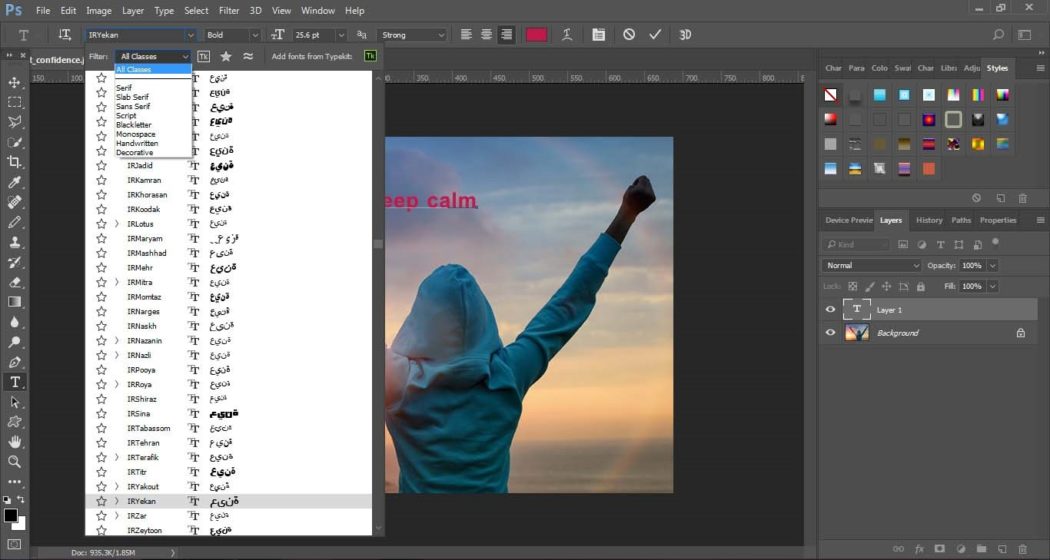This screenshot has height=560, width=1050.
Task: Click the 3D text button
Action: tap(685, 35)
